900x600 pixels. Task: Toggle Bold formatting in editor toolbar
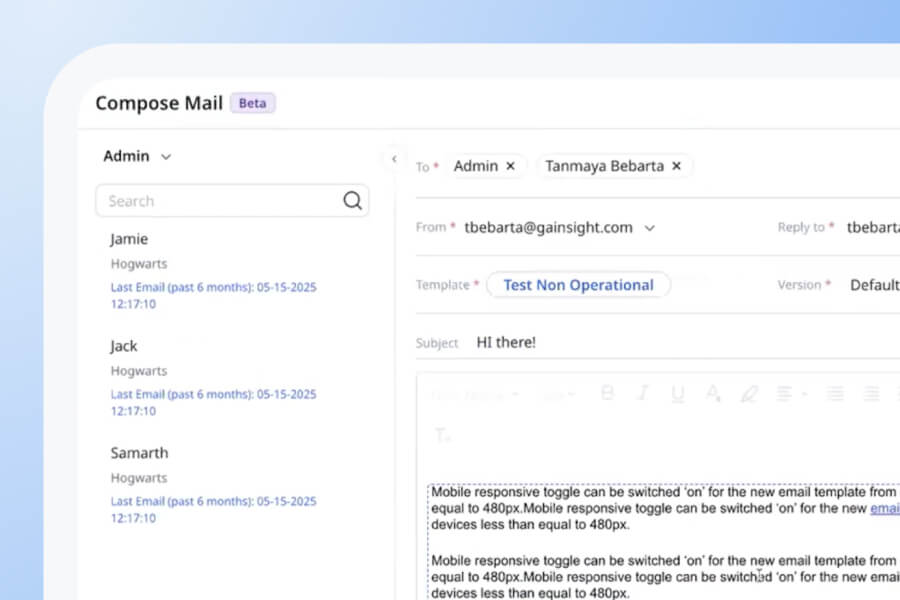pos(607,393)
